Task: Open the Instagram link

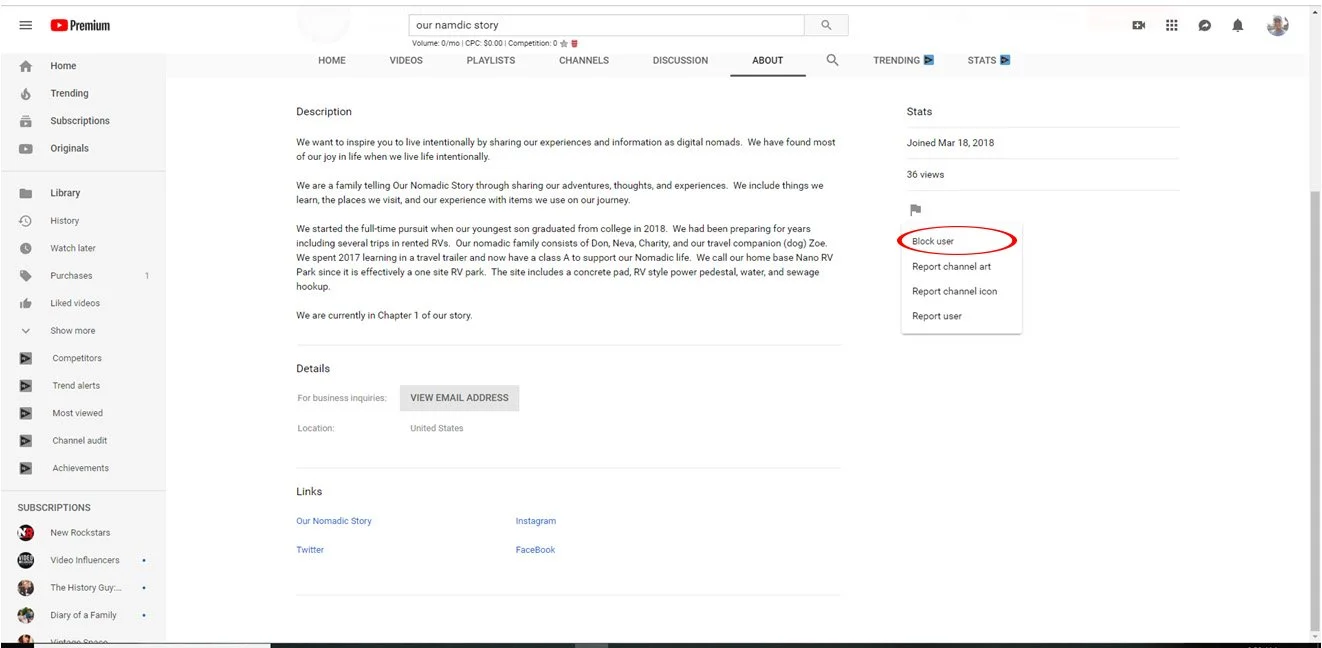Action: click(x=536, y=521)
